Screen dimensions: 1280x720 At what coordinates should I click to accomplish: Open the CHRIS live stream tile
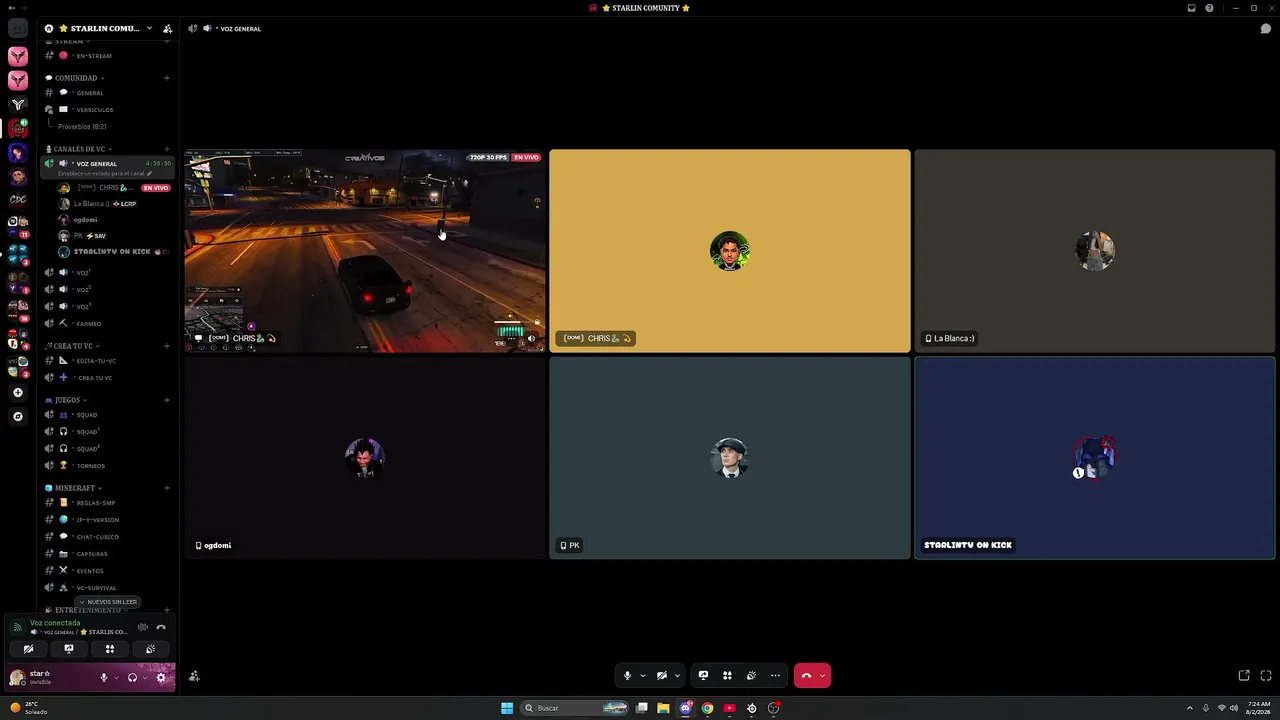tap(365, 251)
